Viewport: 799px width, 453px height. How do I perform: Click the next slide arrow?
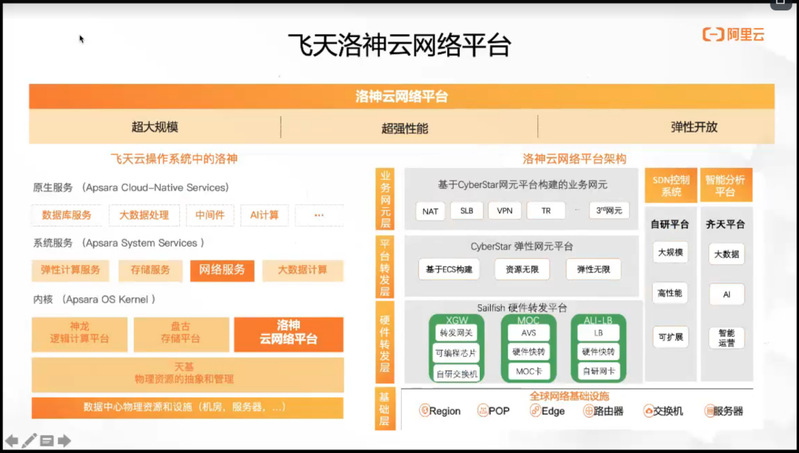pos(64,440)
